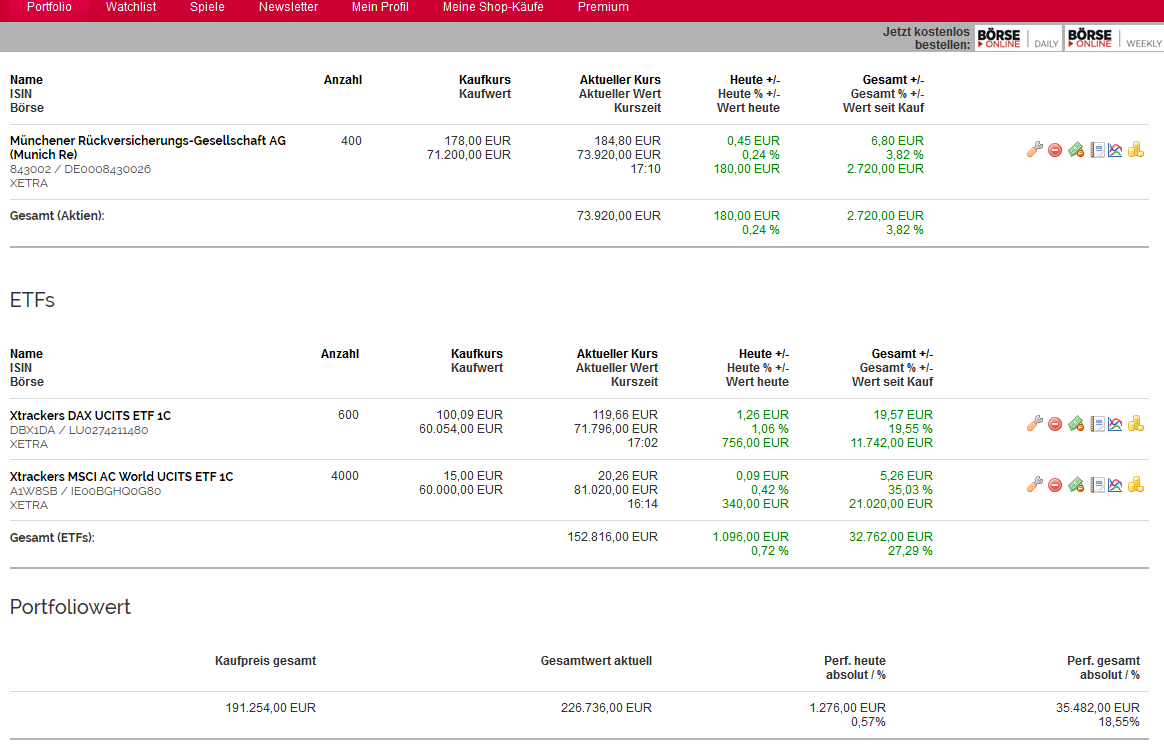Image resolution: width=1164 pixels, height=746 pixels.
Task: Click the Gesamt (Aktien): row label
Action: [57, 216]
